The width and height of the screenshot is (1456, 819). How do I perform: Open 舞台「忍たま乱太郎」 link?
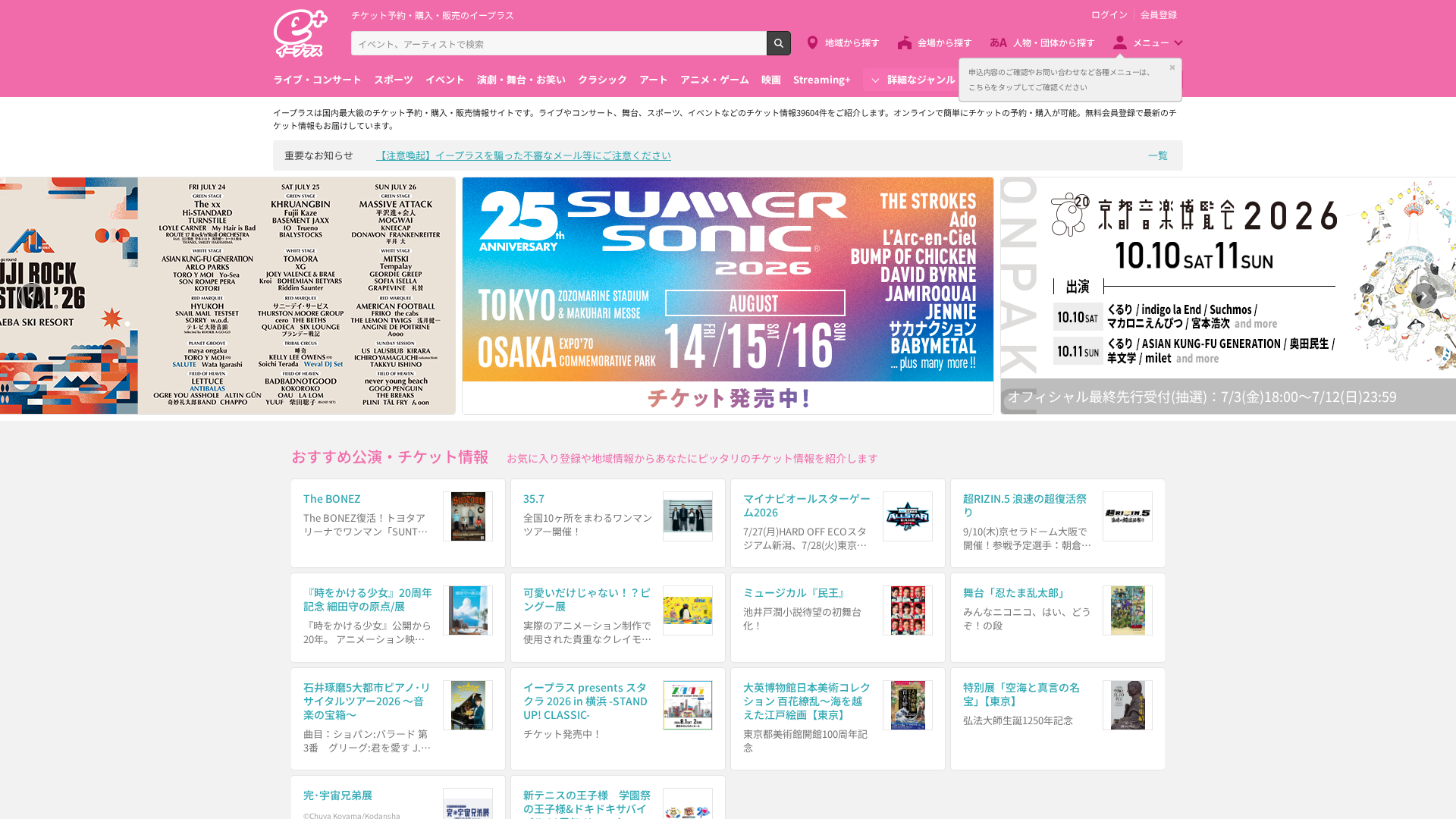point(1016,592)
